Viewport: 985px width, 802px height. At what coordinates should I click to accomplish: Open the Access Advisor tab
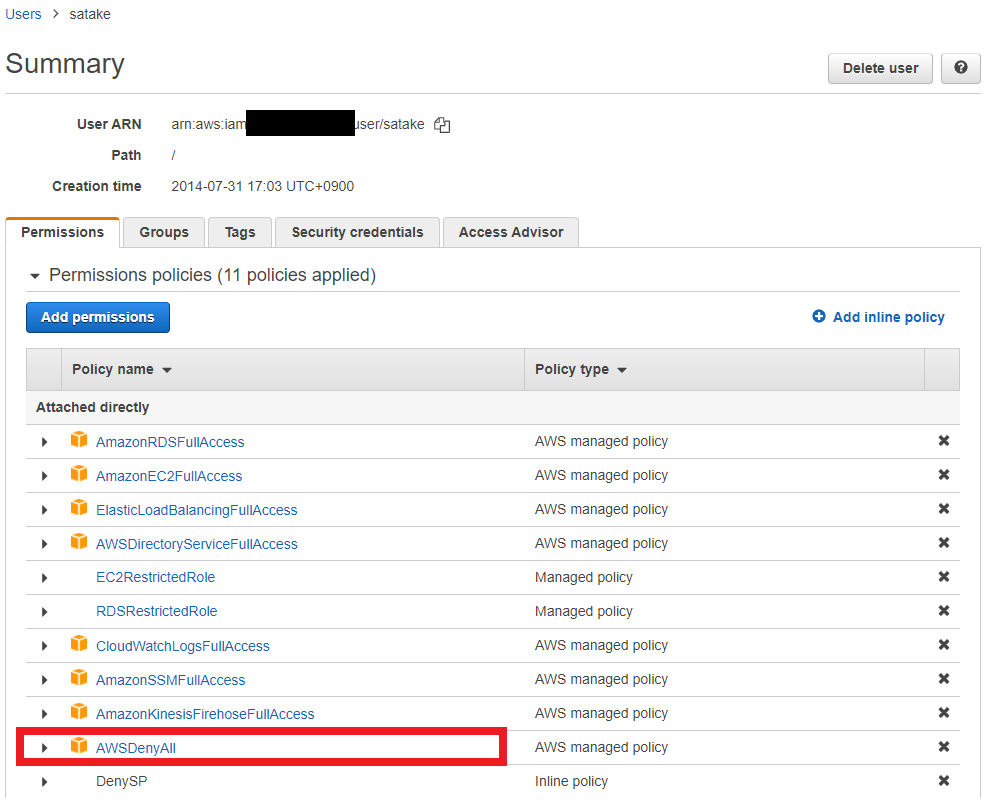[511, 232]
